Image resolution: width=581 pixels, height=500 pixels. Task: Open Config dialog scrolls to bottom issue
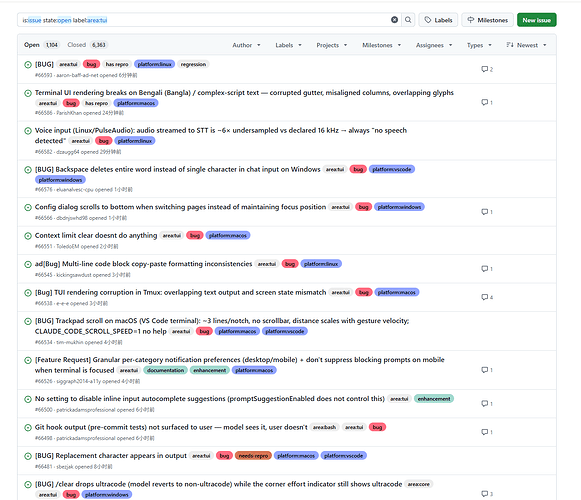point(180,207)
